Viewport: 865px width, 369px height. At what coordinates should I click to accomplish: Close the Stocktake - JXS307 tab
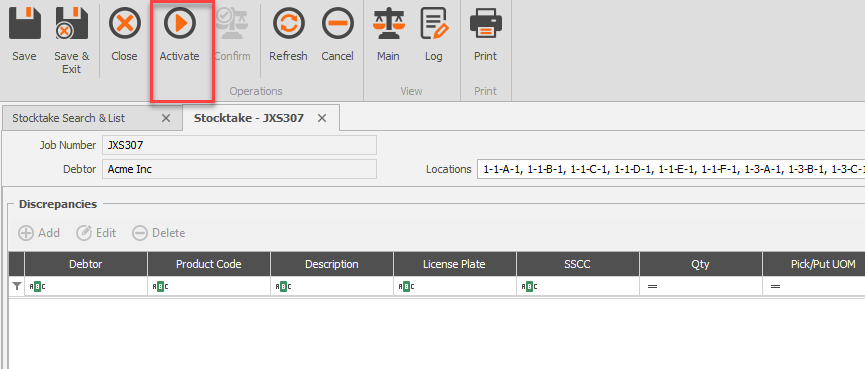(322, 118)
